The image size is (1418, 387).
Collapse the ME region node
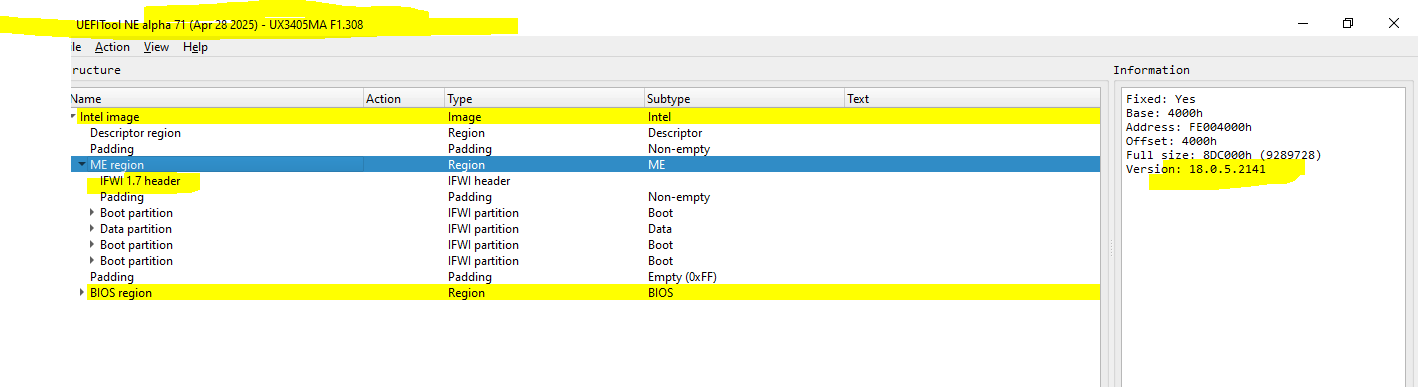coord(82,165)
